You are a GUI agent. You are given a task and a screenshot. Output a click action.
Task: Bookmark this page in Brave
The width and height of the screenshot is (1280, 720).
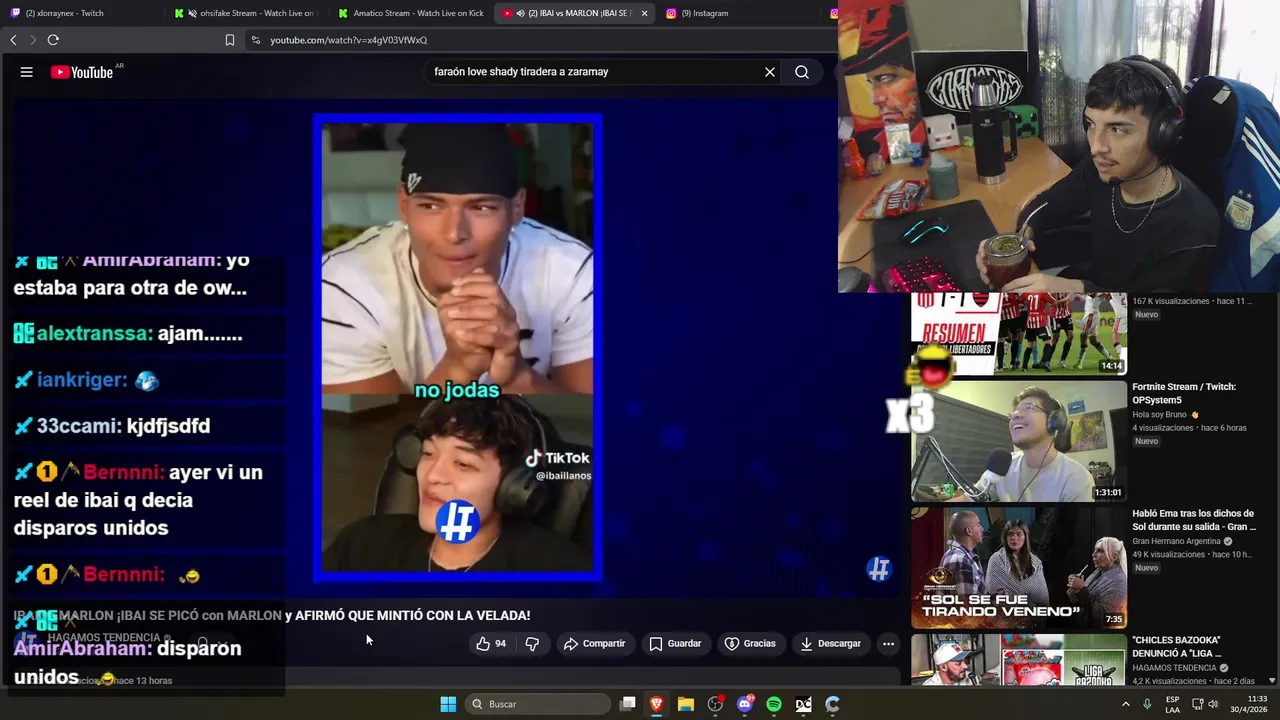pos(230,40)
